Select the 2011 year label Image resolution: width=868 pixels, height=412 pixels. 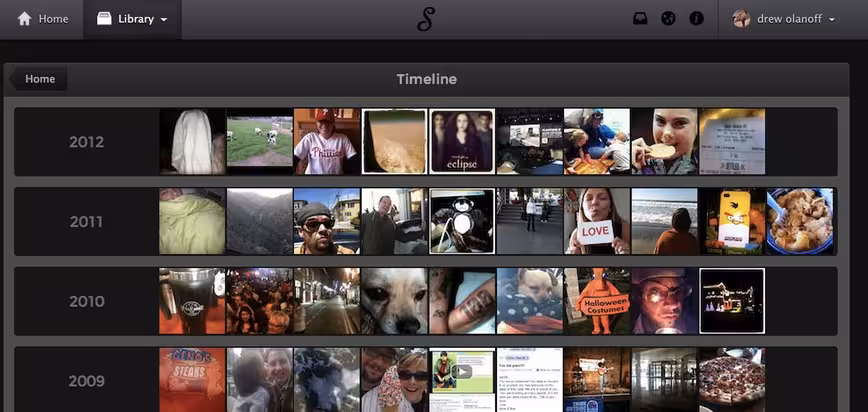tap(86, 222)
